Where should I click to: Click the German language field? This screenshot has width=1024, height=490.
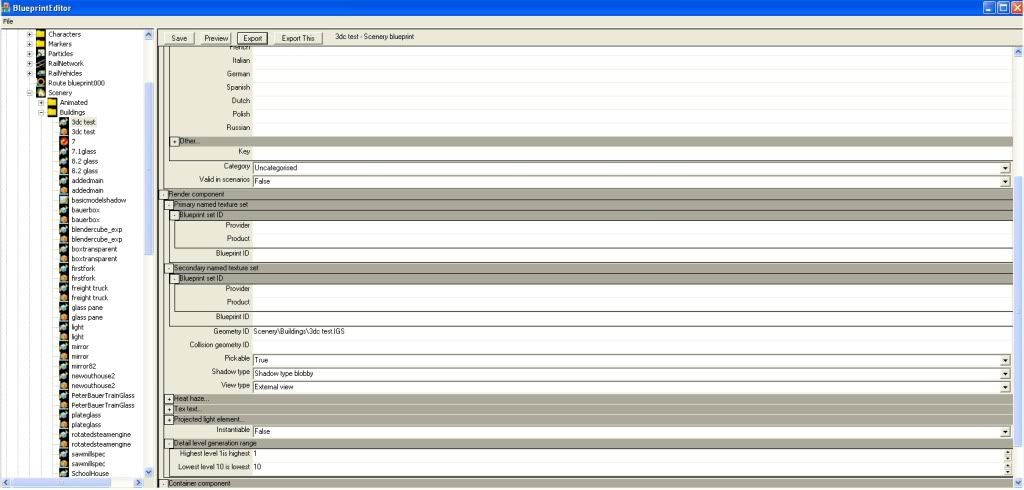click(632, 74)
